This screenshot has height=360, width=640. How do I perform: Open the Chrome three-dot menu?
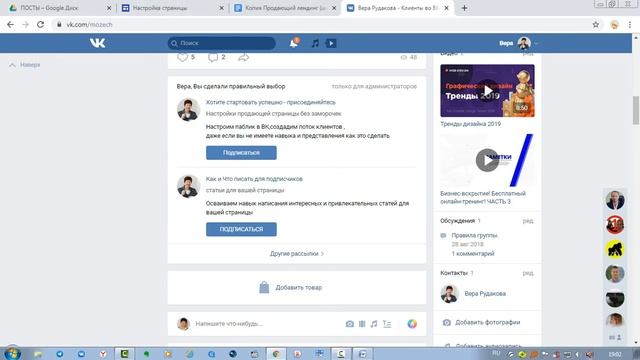630,24
